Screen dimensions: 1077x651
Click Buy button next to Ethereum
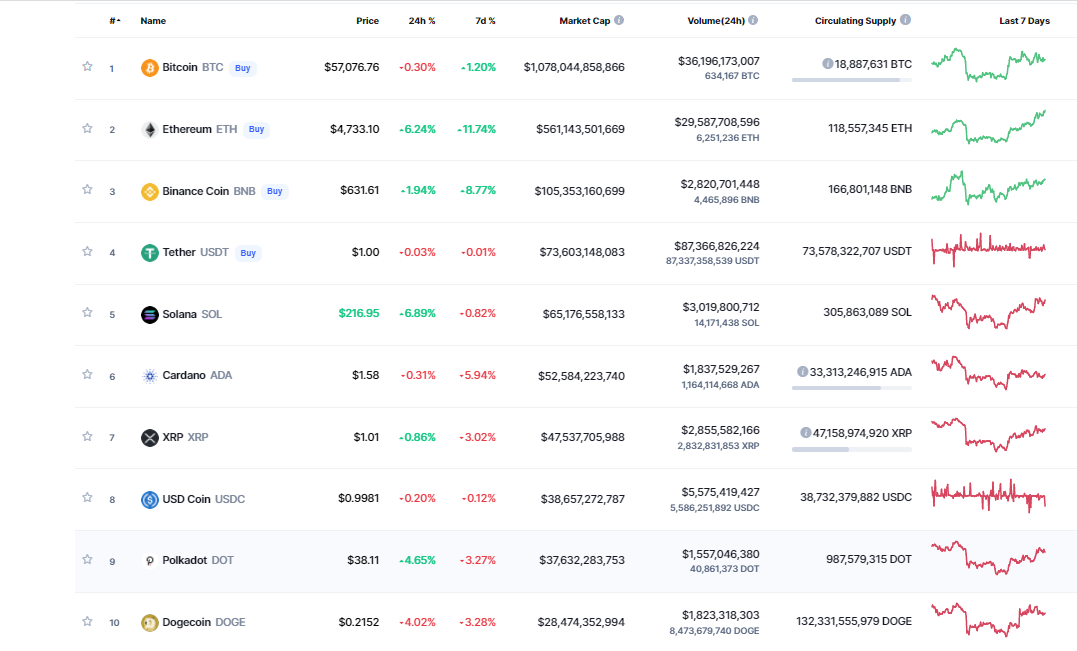(256, 129)
